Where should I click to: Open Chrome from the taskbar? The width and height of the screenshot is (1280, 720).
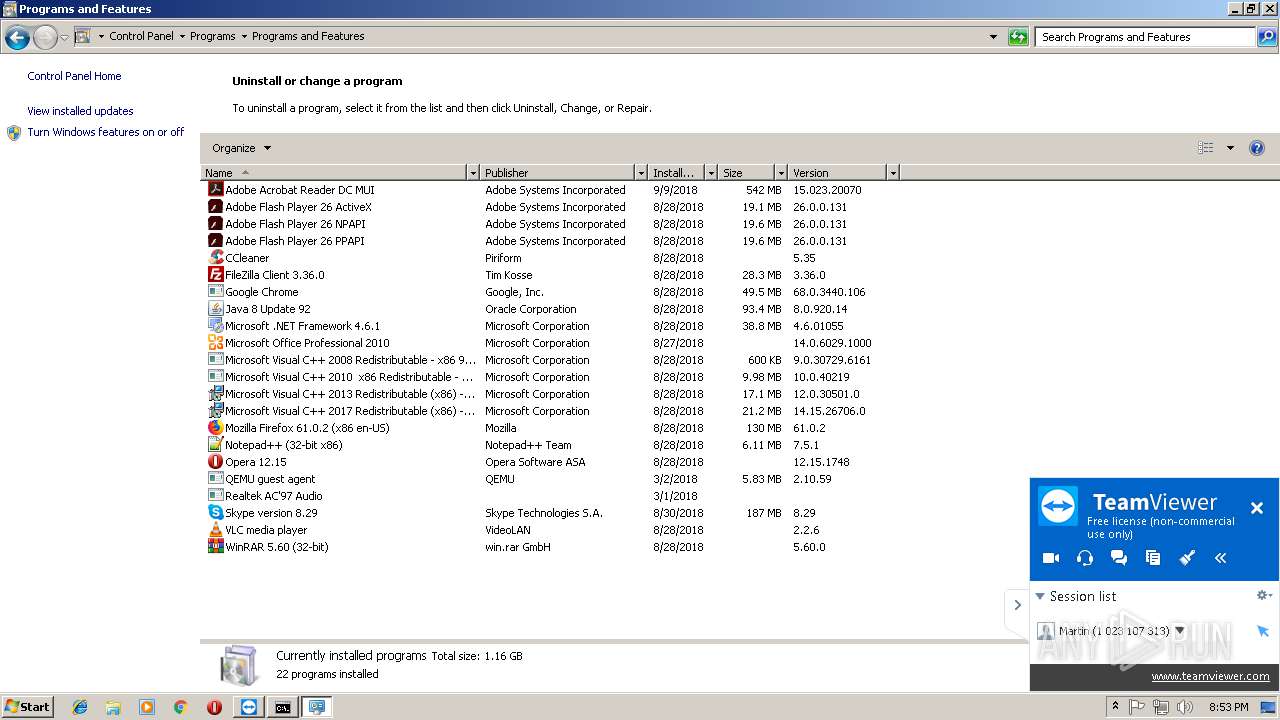[x=180, y=707]
